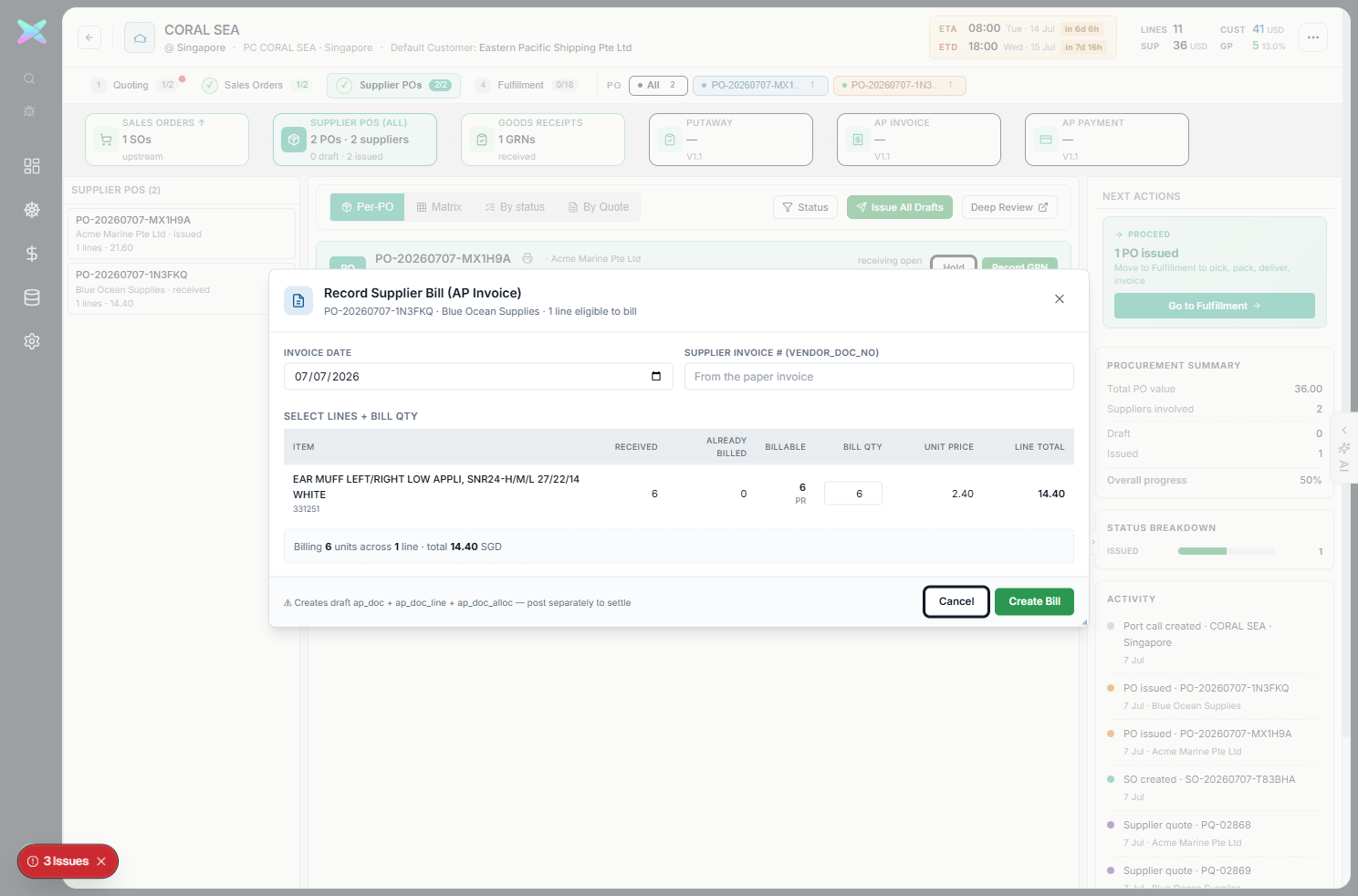Open the Supplier POs (All) card
The image size is (1358, 896).
pos(355,140)
